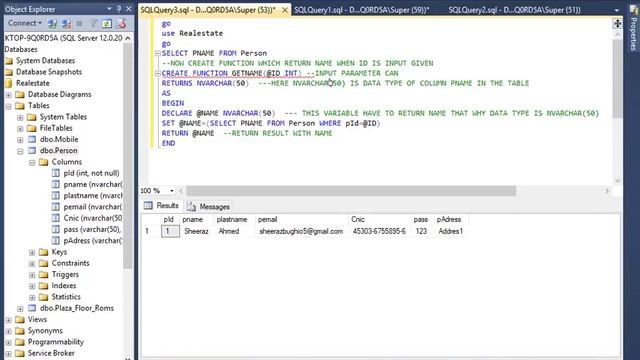Click the Tables folder icon

[x=20, y=106]
